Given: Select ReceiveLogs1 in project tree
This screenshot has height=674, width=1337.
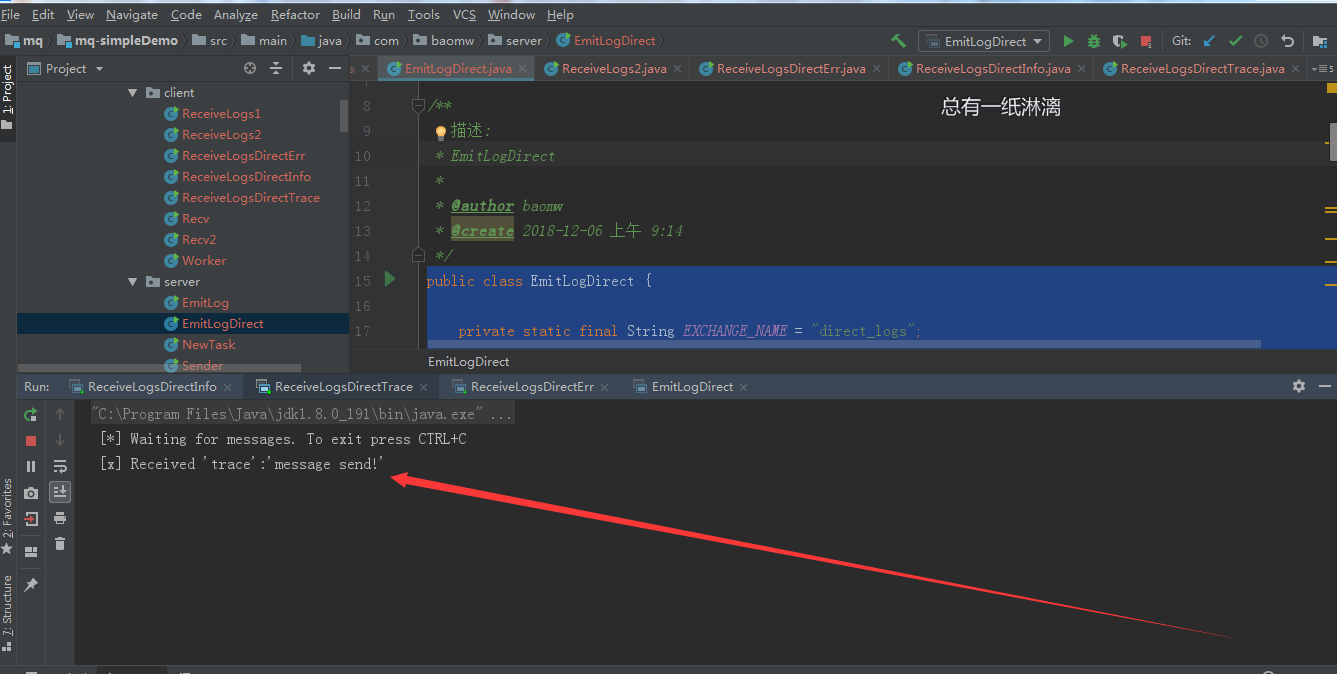Looking at the screenshot, I should point(221,114).
